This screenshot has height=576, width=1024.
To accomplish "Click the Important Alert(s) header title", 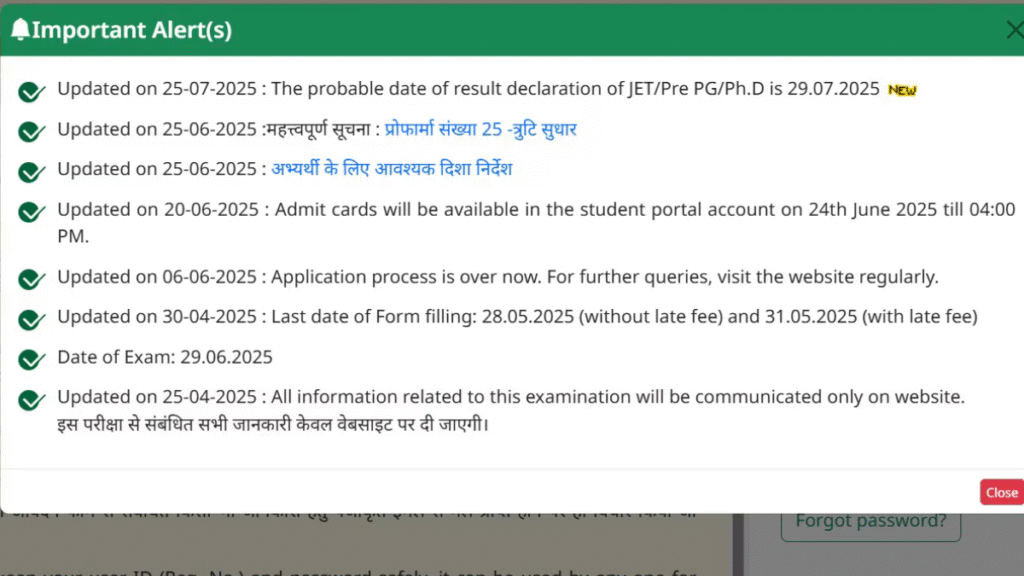I will pos(132,30).
